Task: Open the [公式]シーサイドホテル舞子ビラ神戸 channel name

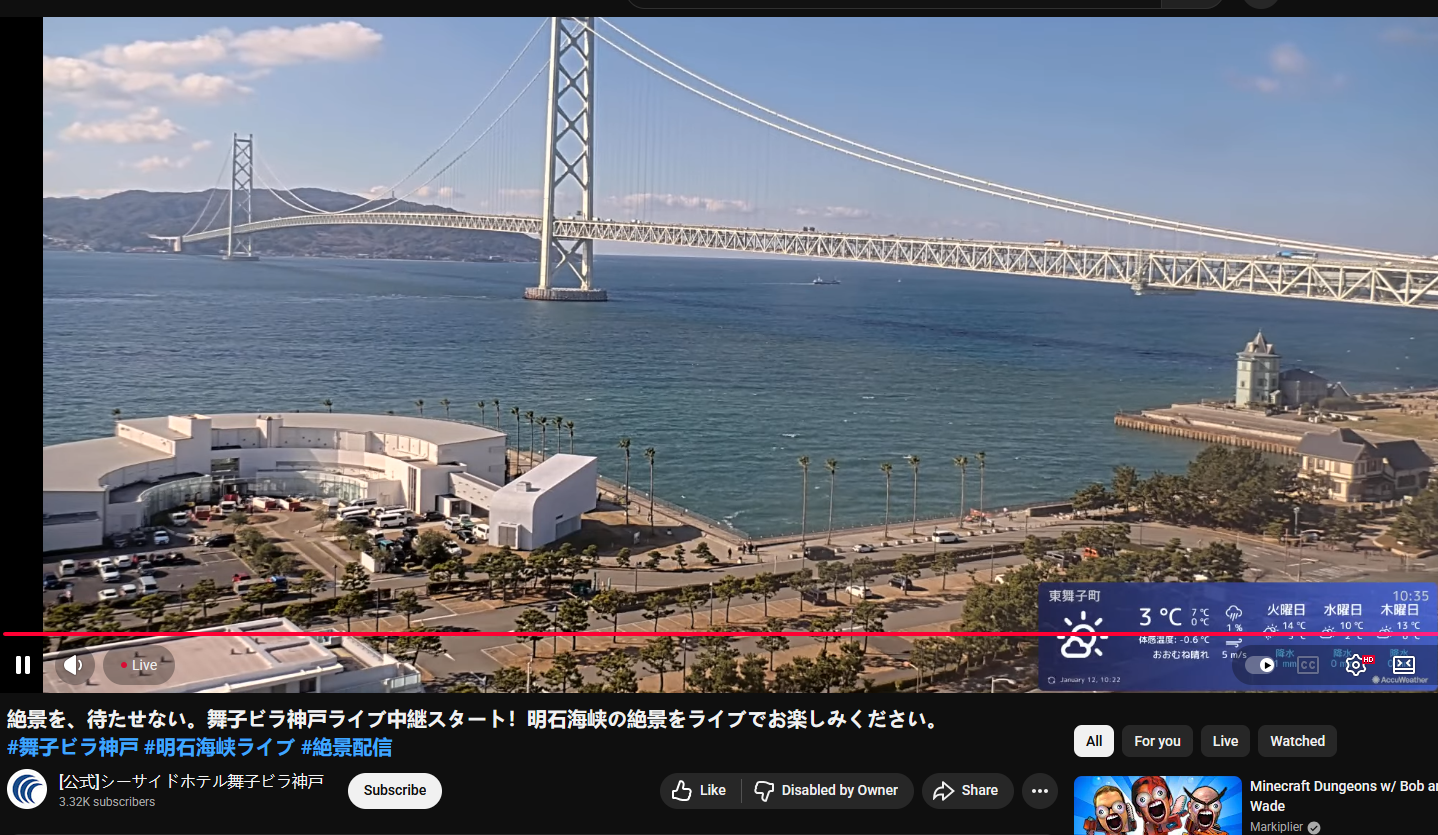Action: pos(191,781)
